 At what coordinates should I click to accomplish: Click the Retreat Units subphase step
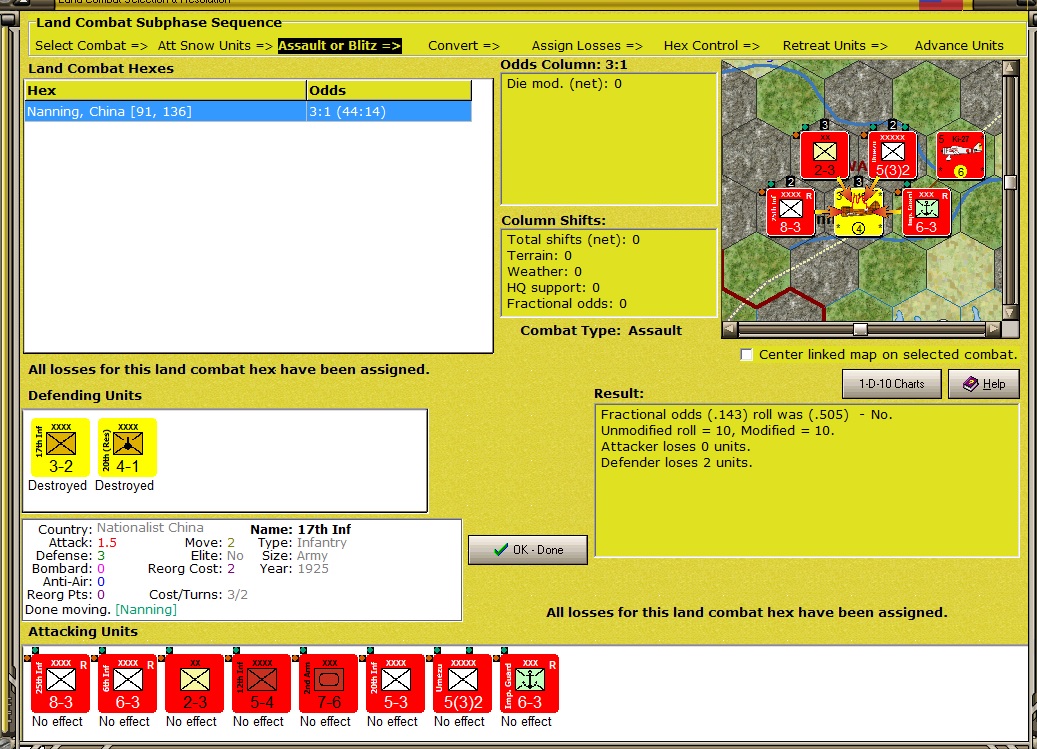pos(835,46)
